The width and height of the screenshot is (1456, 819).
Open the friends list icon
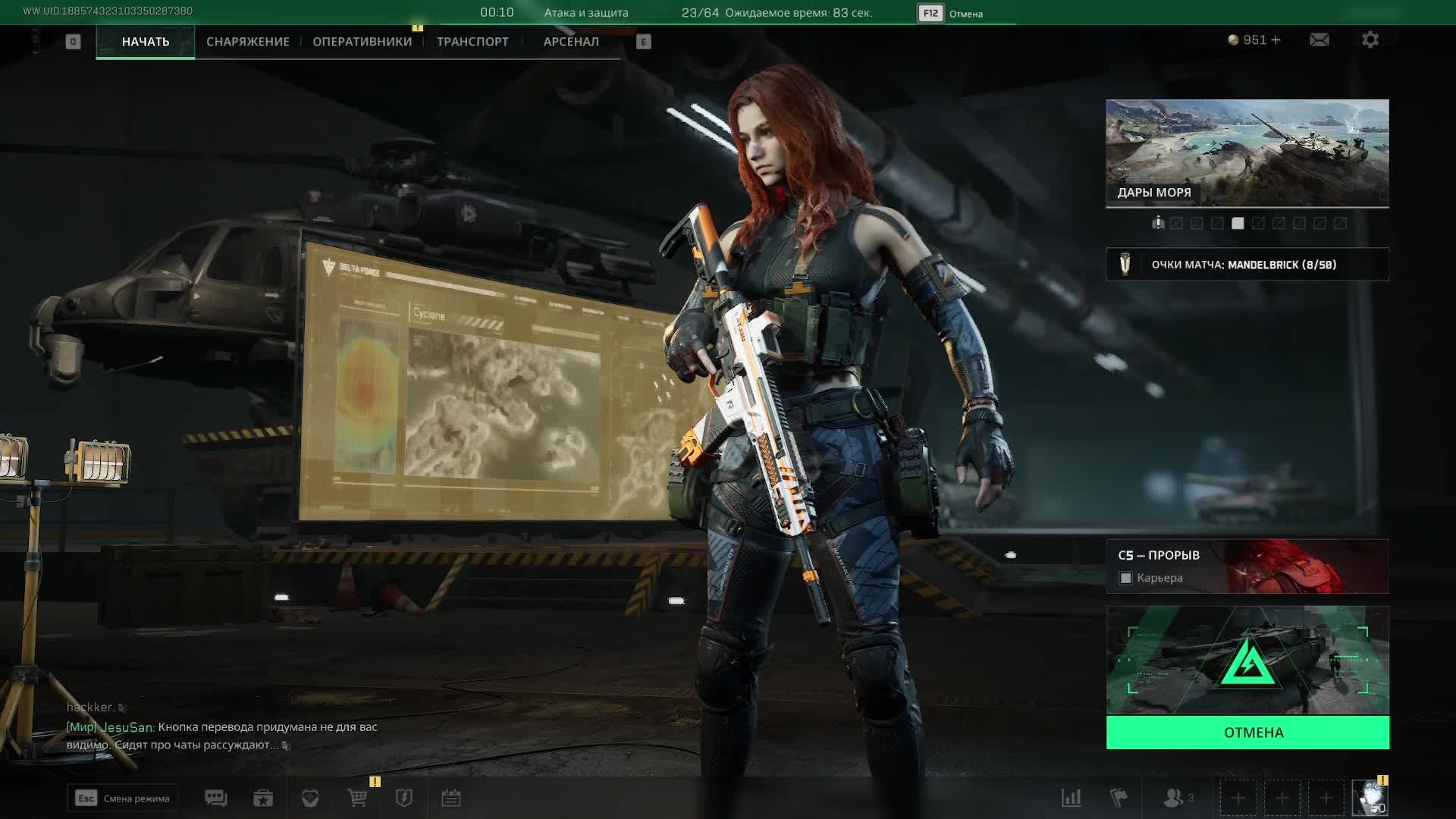click(1175, 798)
